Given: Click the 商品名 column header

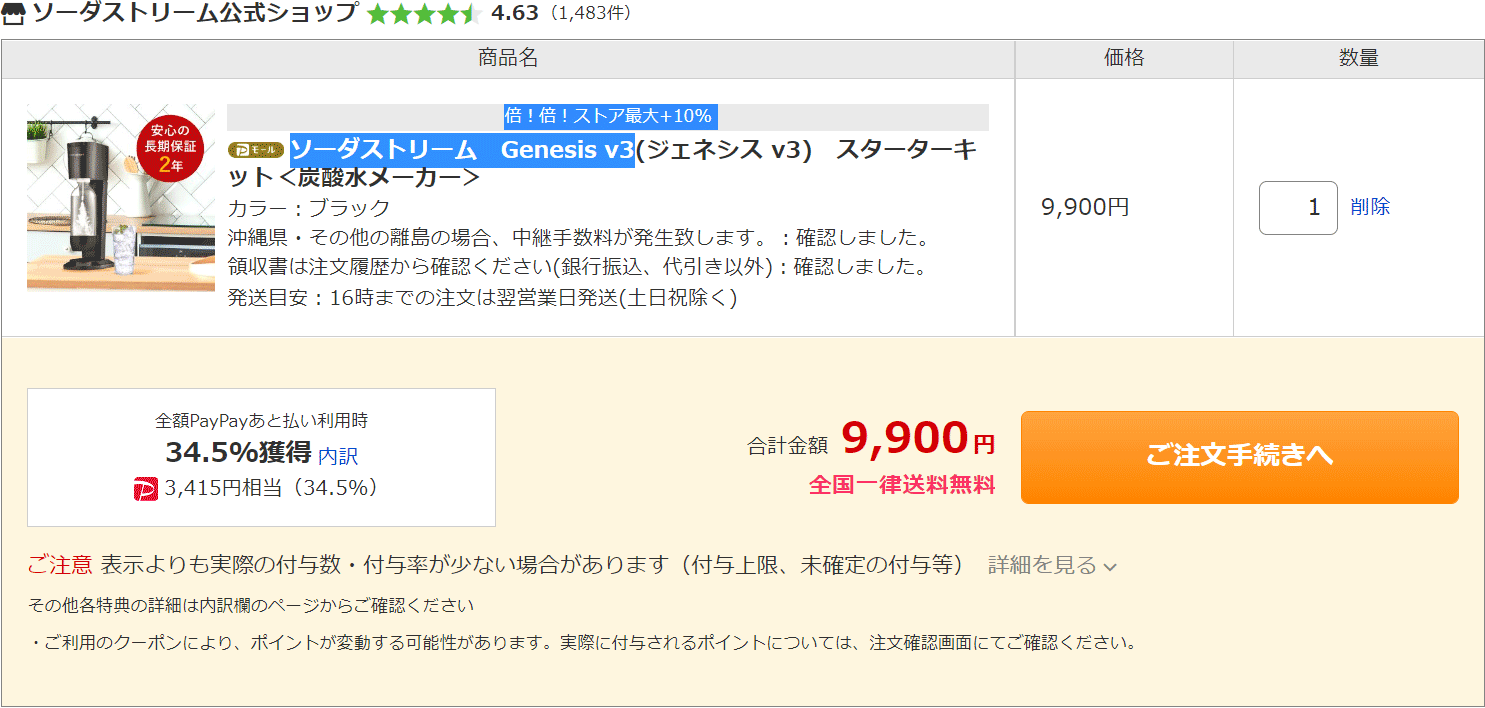Looking at the screenshot, I should [x=508, y=59].
